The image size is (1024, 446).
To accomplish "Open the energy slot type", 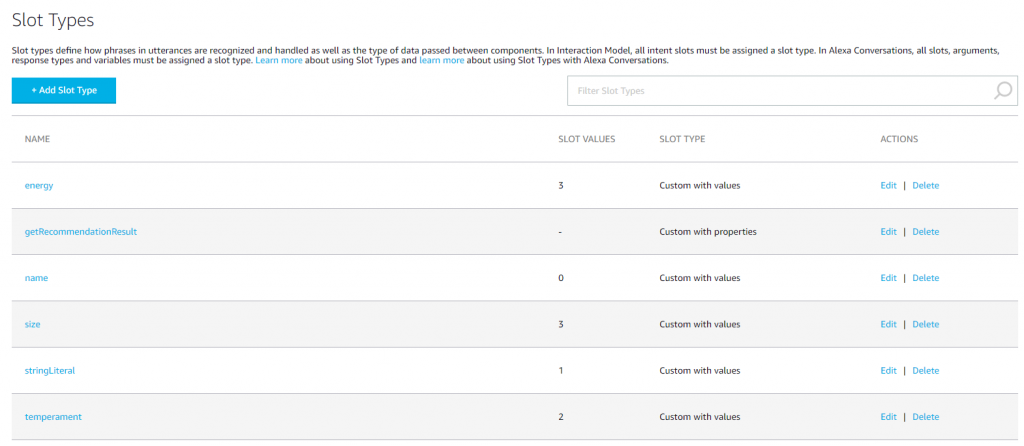I will (x=39, y=185).
